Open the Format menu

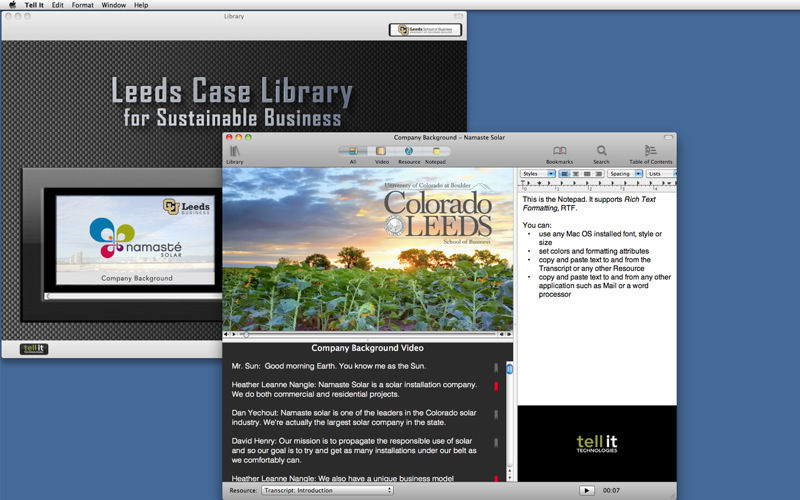point(83,5)
